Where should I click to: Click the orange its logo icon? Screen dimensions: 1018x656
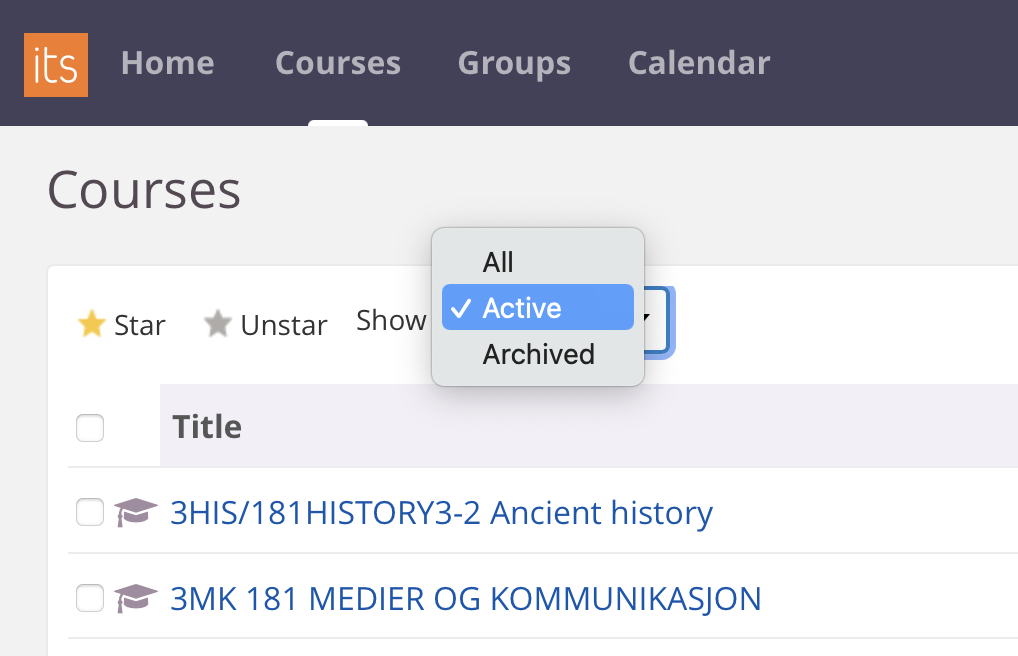[x=56, y=64]
